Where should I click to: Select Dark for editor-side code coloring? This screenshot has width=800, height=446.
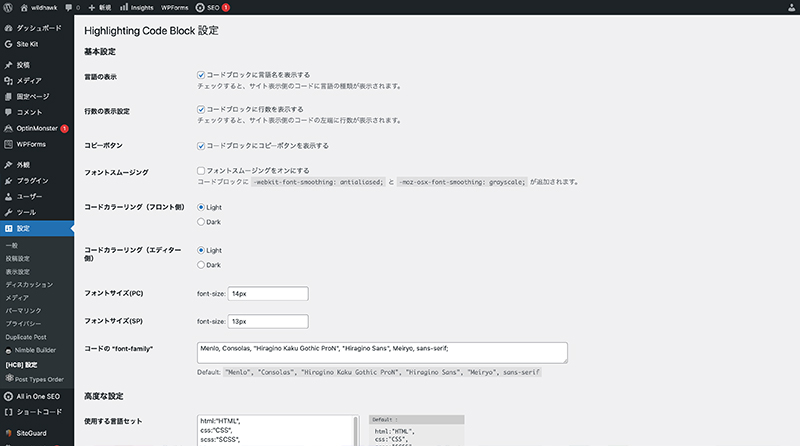[x=202, y=265]
